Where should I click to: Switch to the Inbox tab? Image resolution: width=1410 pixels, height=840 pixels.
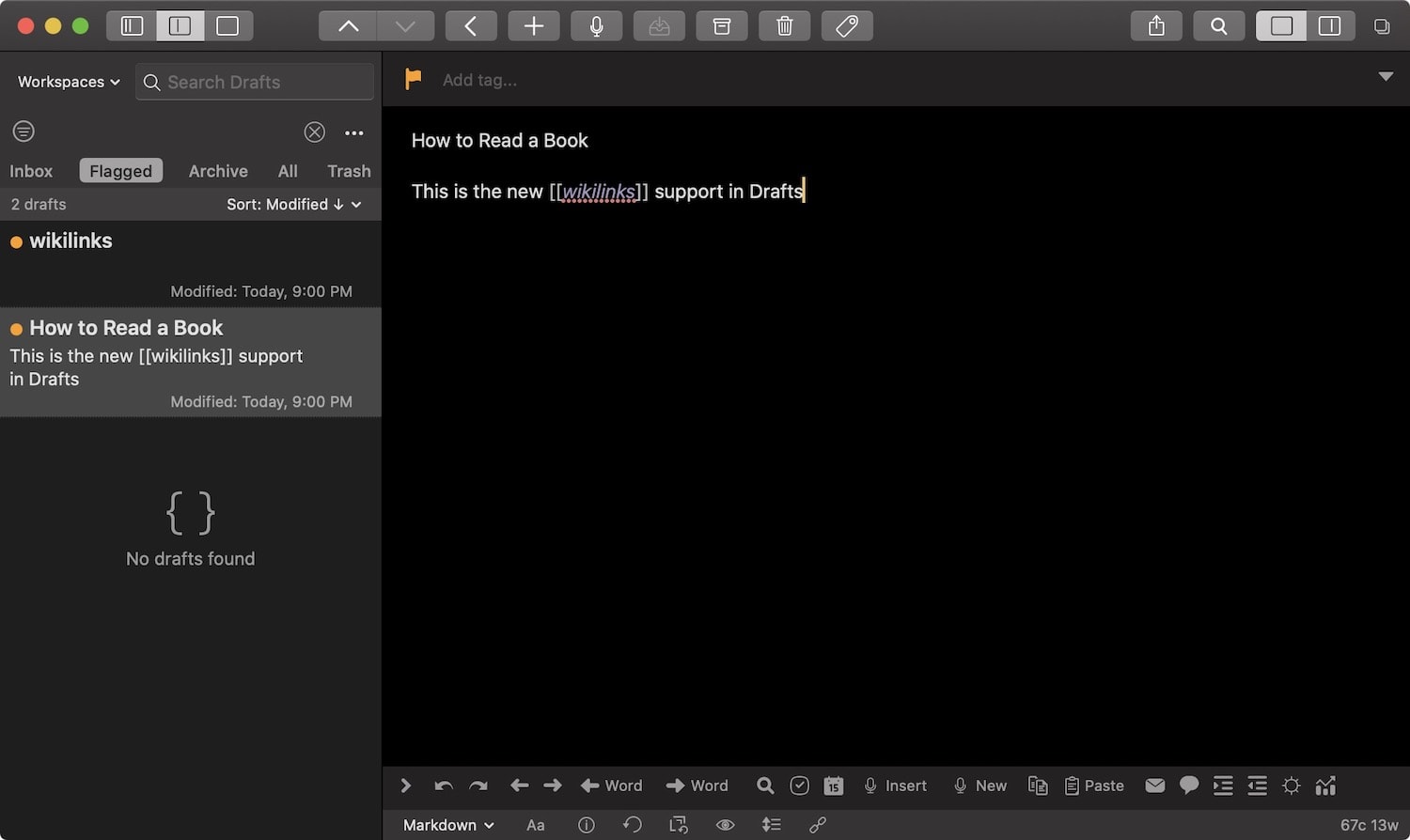click(31, 171)
